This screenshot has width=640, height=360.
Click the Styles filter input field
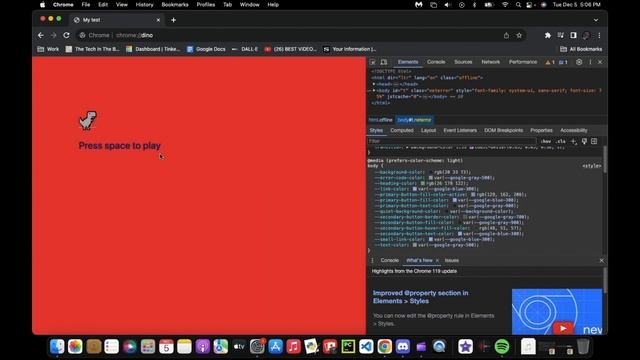(451, 141)
